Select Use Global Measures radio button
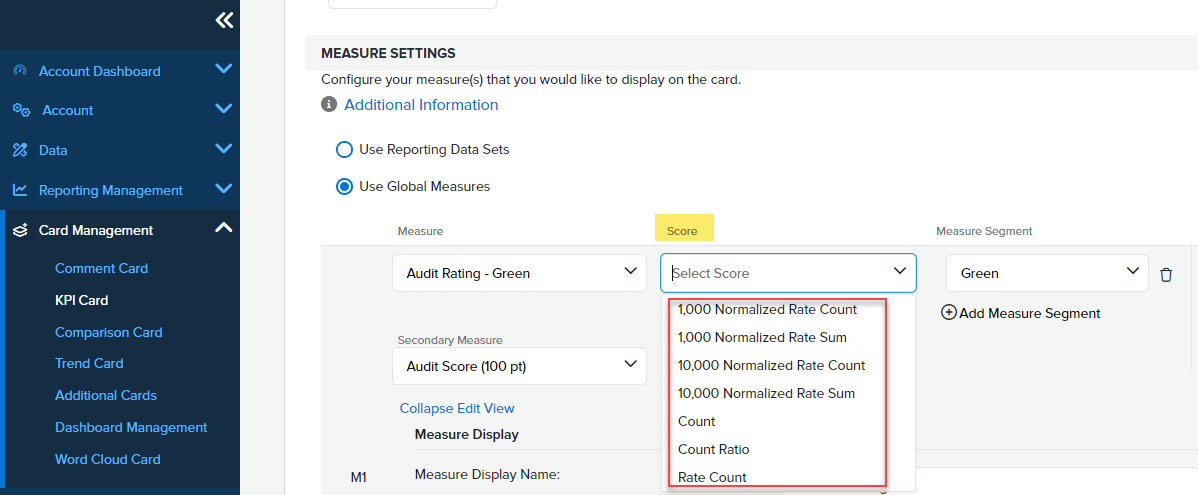The image size is (1198, 495). 344,186
